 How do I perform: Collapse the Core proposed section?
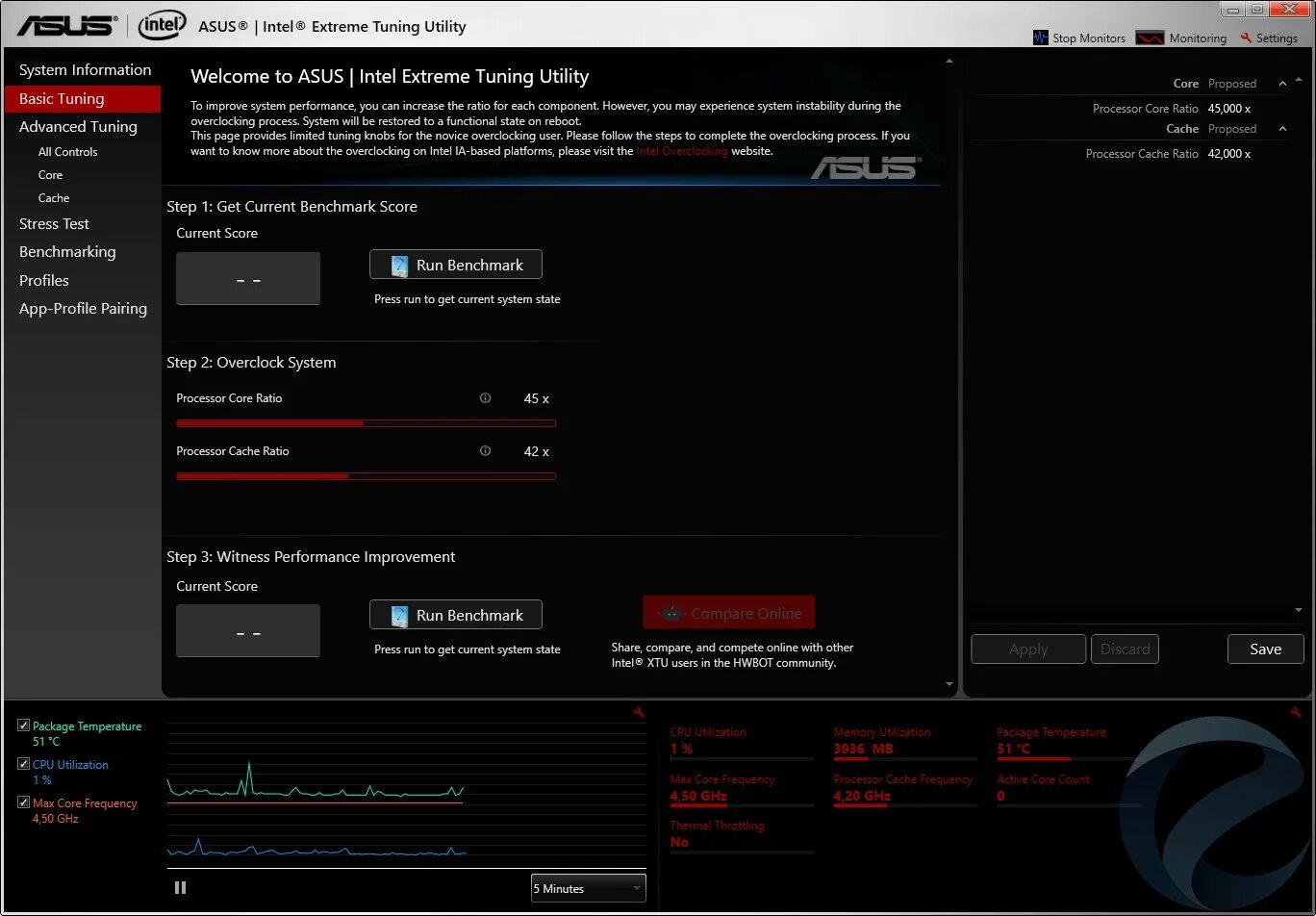[1282, 84]
